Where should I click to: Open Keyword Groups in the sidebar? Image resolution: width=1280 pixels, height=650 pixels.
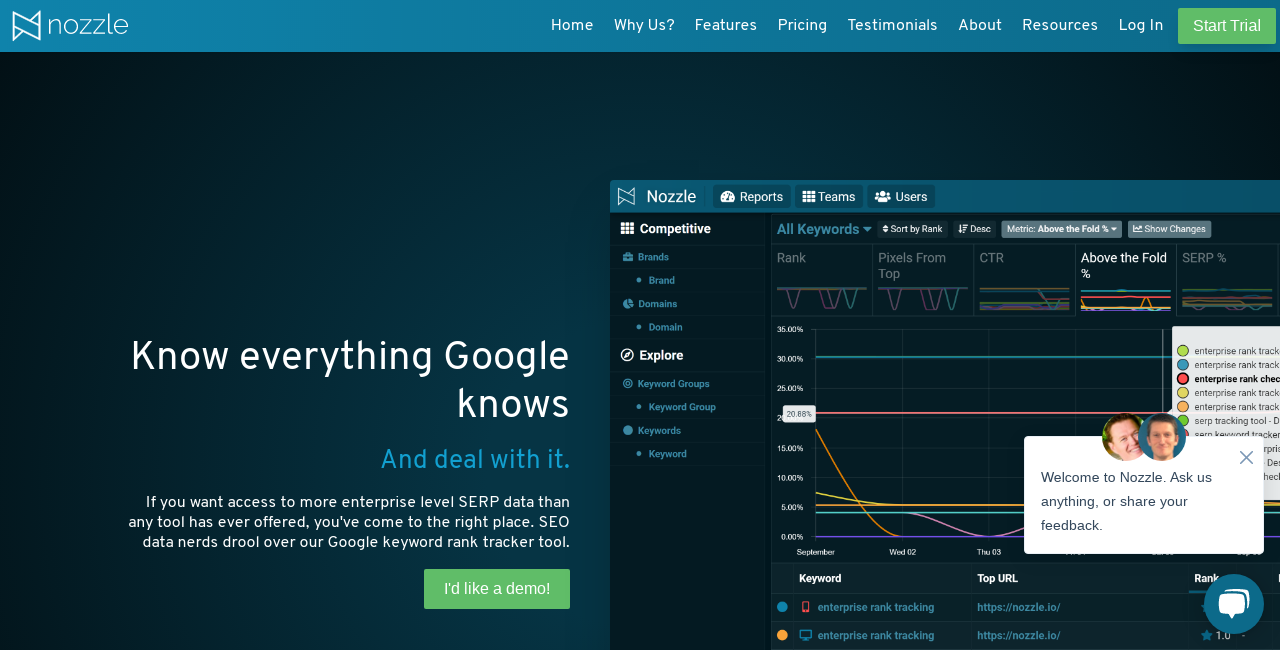tap(666, 384)
